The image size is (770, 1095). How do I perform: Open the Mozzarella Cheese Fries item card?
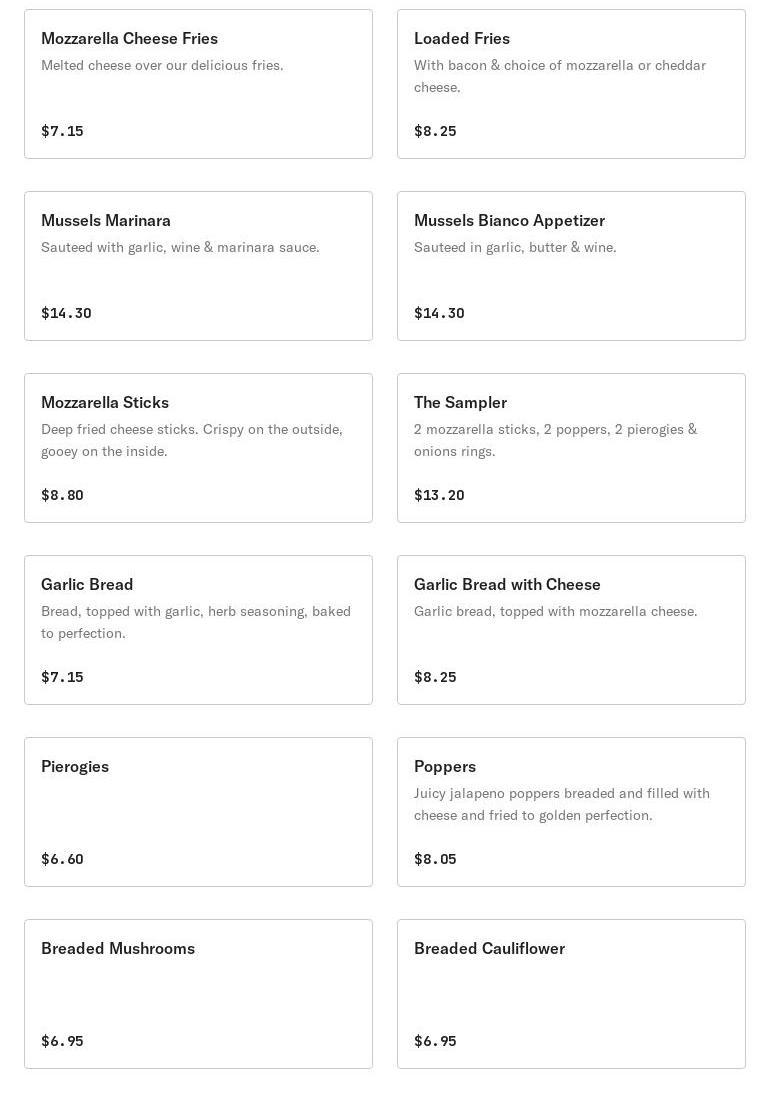click(198, 84)
